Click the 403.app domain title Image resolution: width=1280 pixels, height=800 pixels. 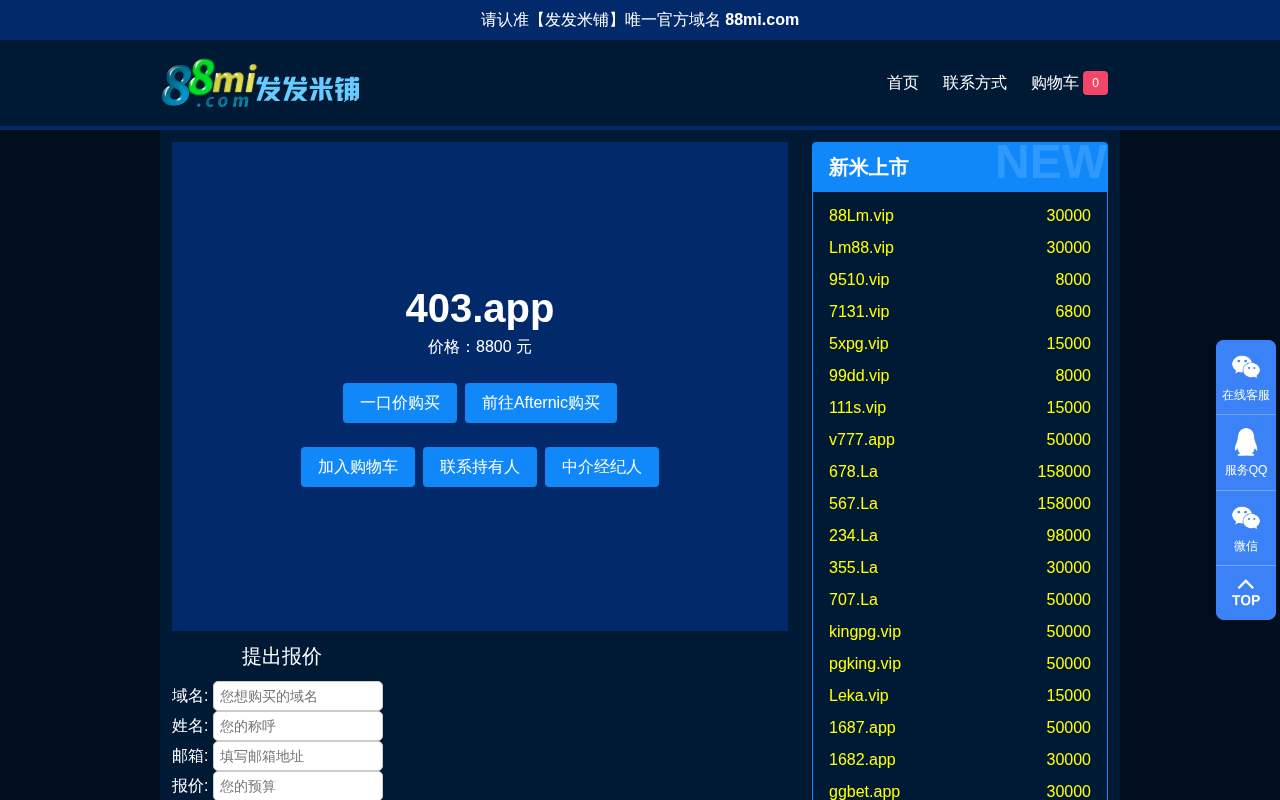(480, 308)
